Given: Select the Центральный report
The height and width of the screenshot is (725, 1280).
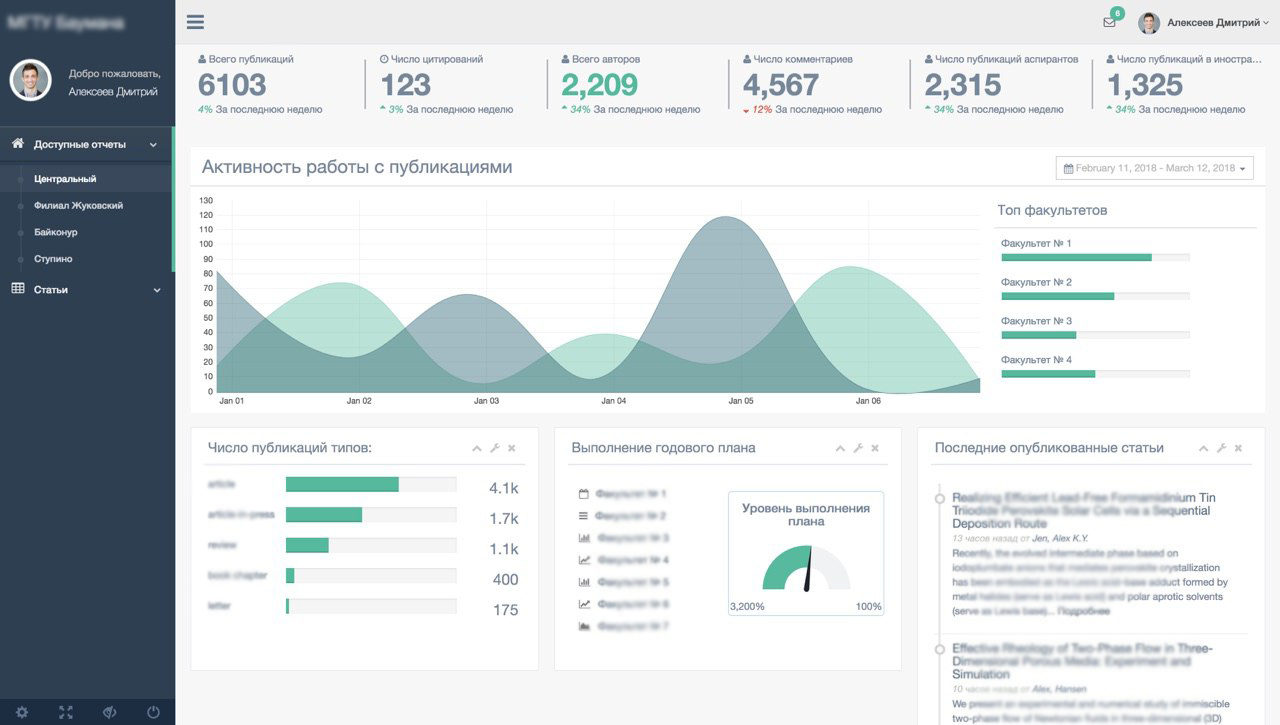Looking at the screenshot, I should coord(65,179).
